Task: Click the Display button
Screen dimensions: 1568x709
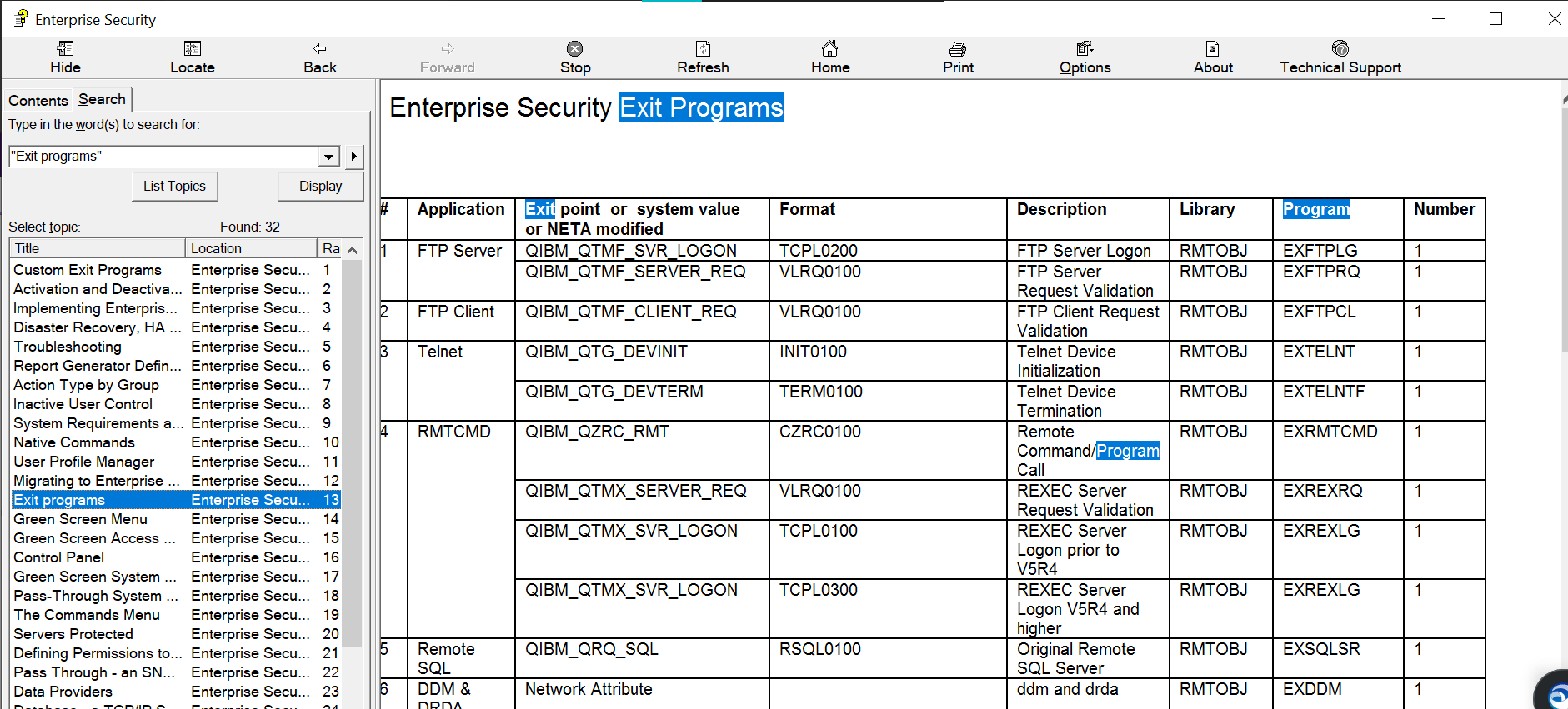Action: [x=321, y=187]
